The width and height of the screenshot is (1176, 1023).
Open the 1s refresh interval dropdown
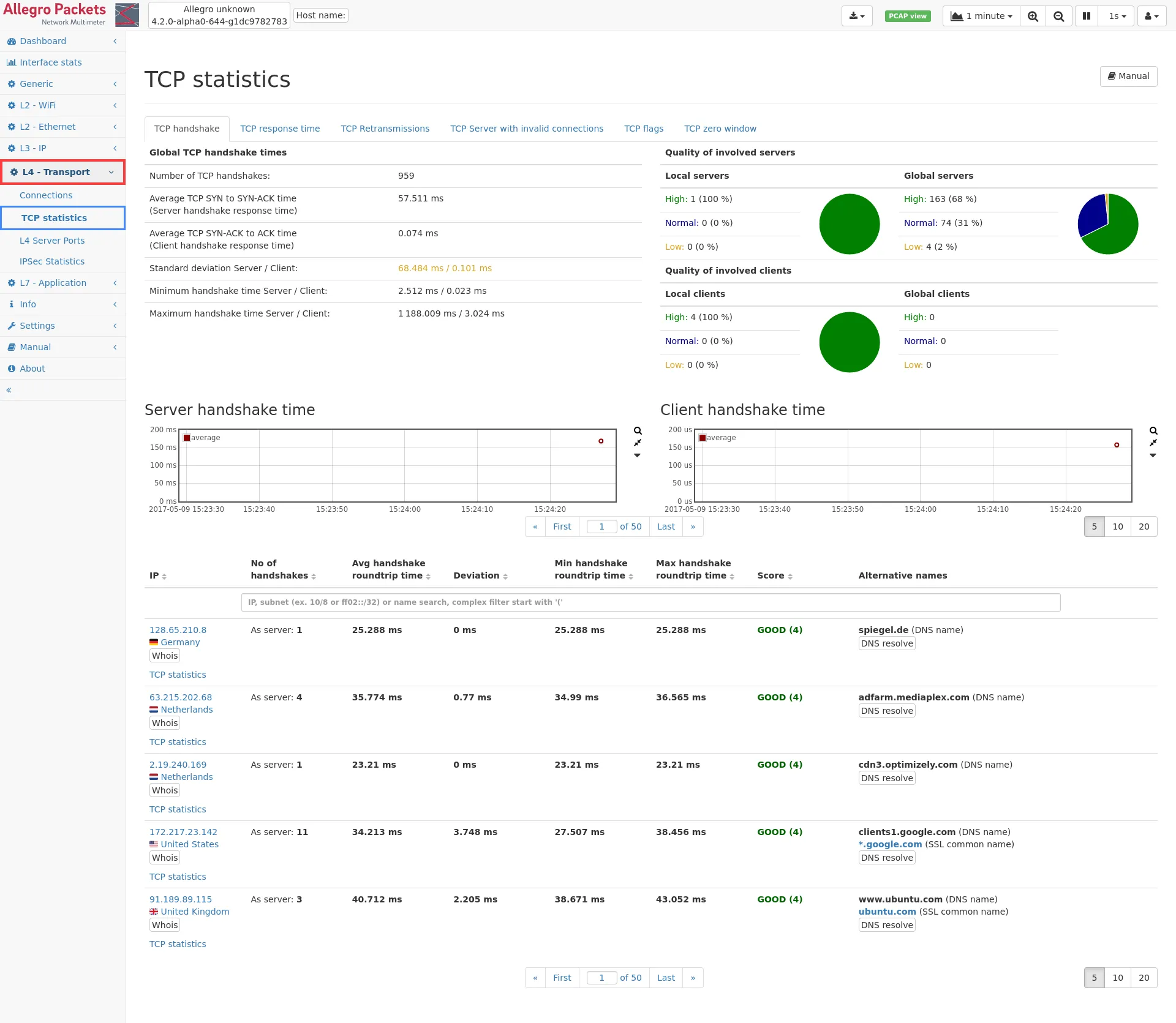coord(1117,16)
